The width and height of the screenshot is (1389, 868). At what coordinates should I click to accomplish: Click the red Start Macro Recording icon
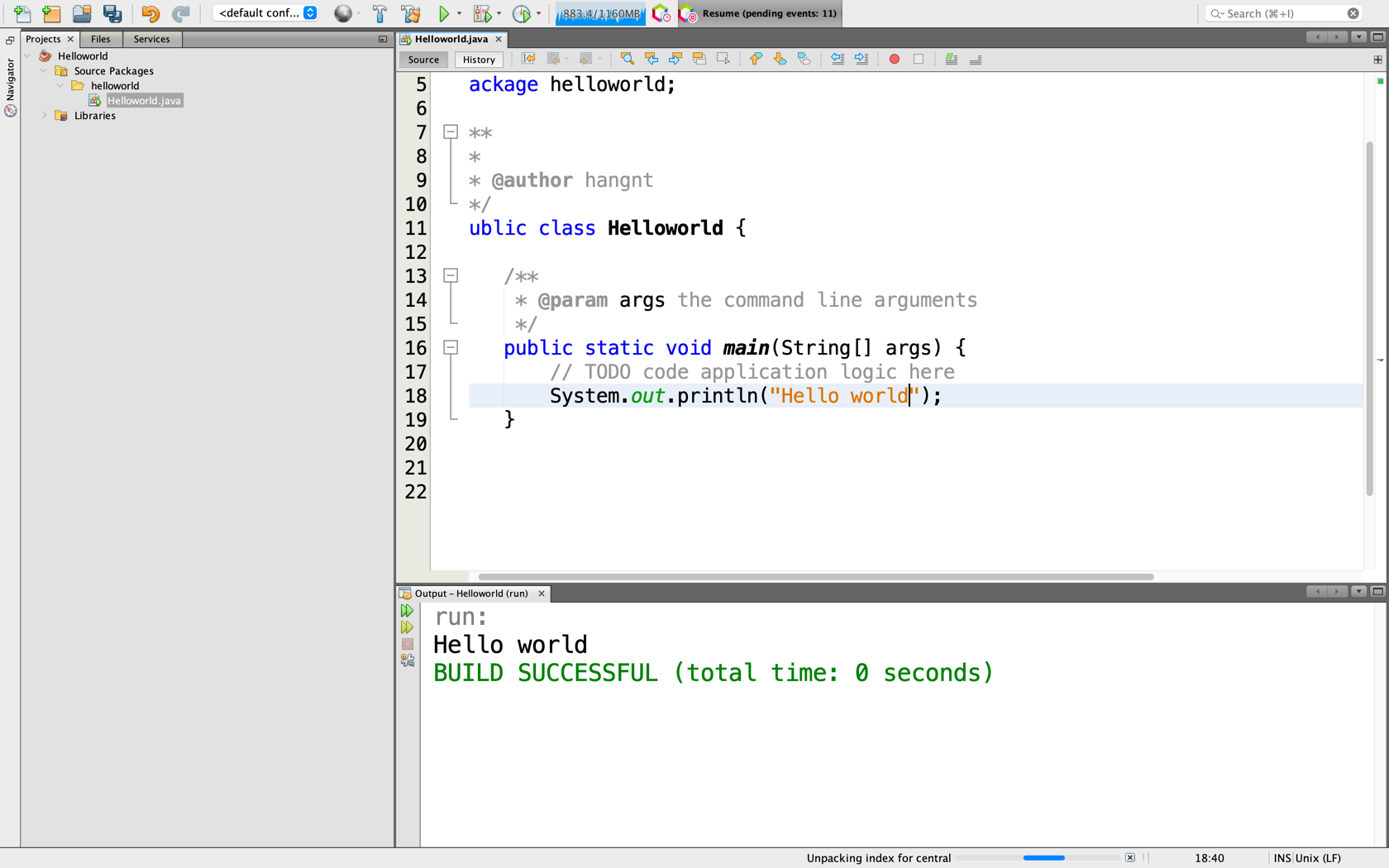pos(894,59)
